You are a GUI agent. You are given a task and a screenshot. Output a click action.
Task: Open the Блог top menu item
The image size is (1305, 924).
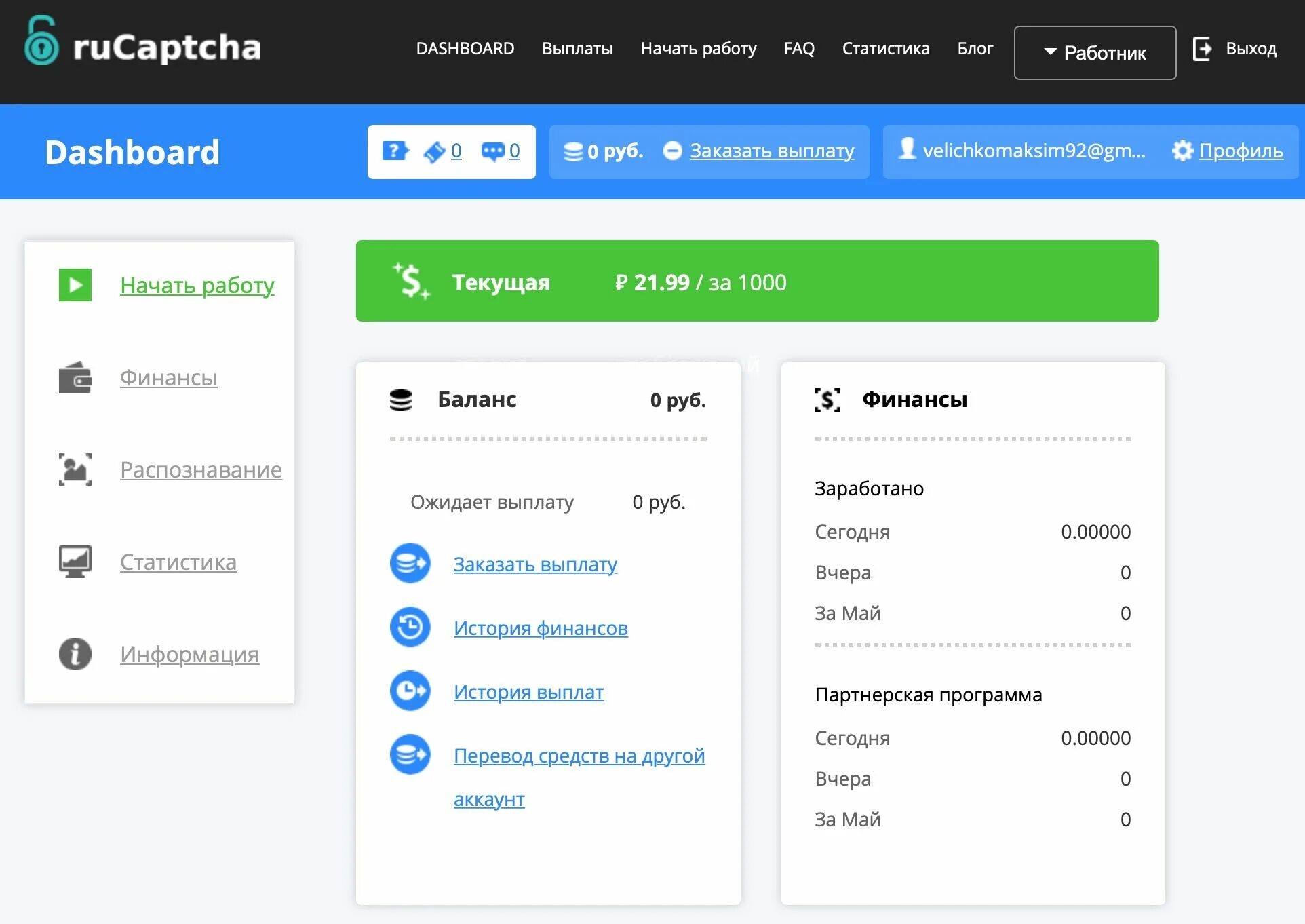coord(975,49)
